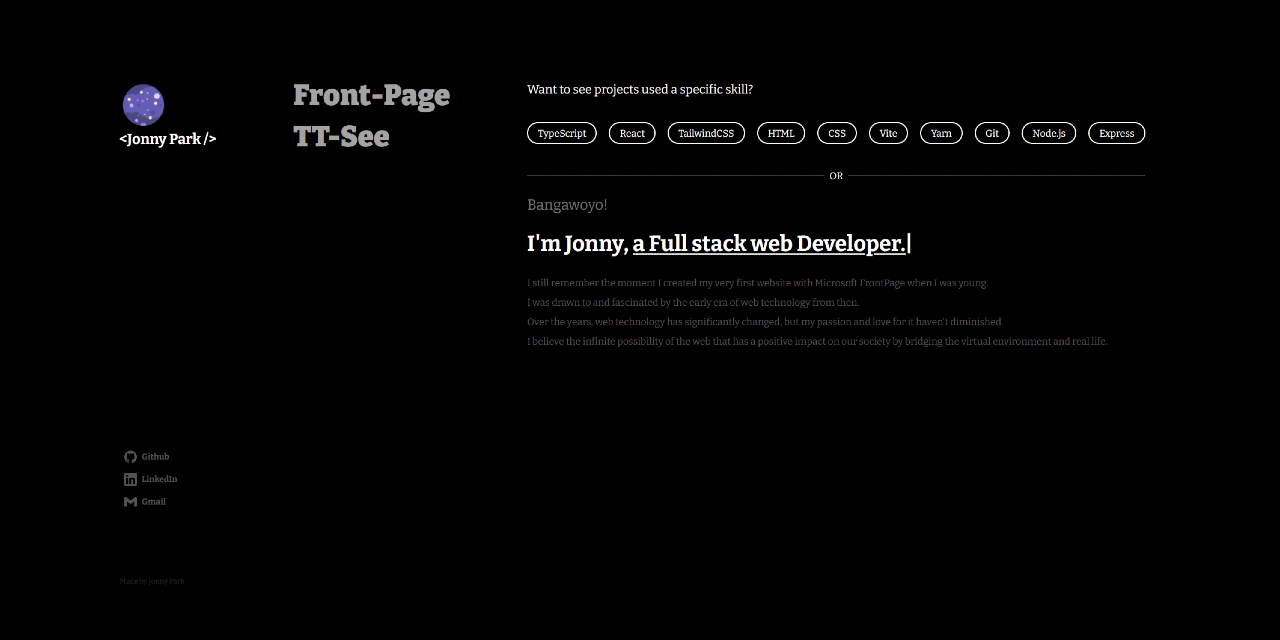Click the "Made by Jonny Park" footer text
Screen dimensions: 1280x640
tap(152, 580)
